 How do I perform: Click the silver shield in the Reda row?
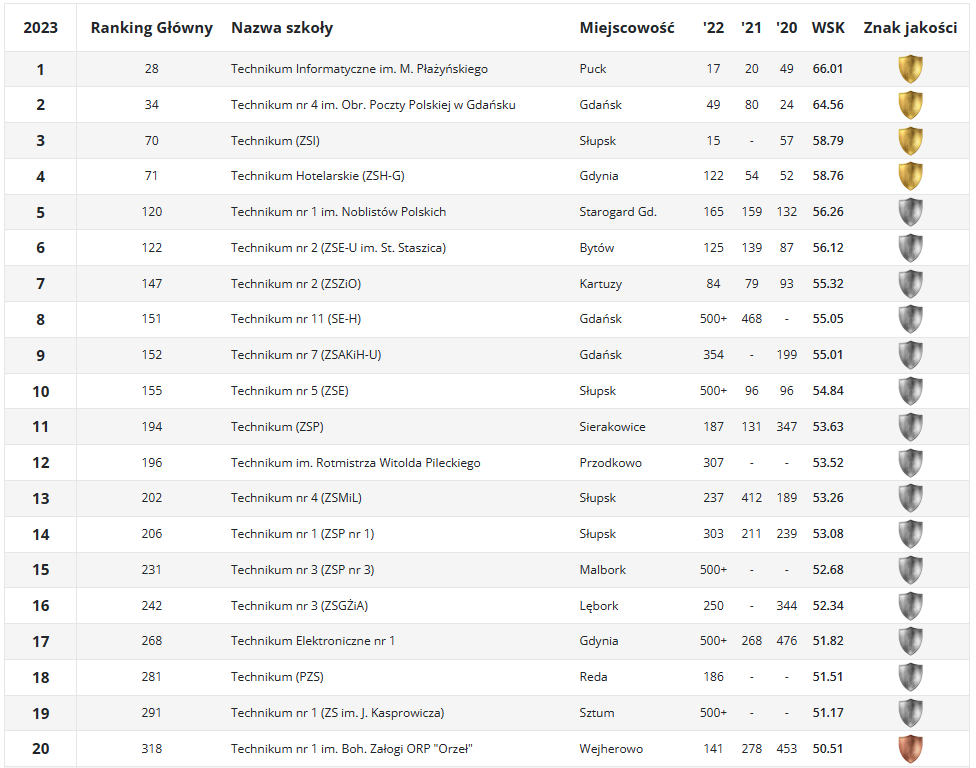tap(910, 677)
